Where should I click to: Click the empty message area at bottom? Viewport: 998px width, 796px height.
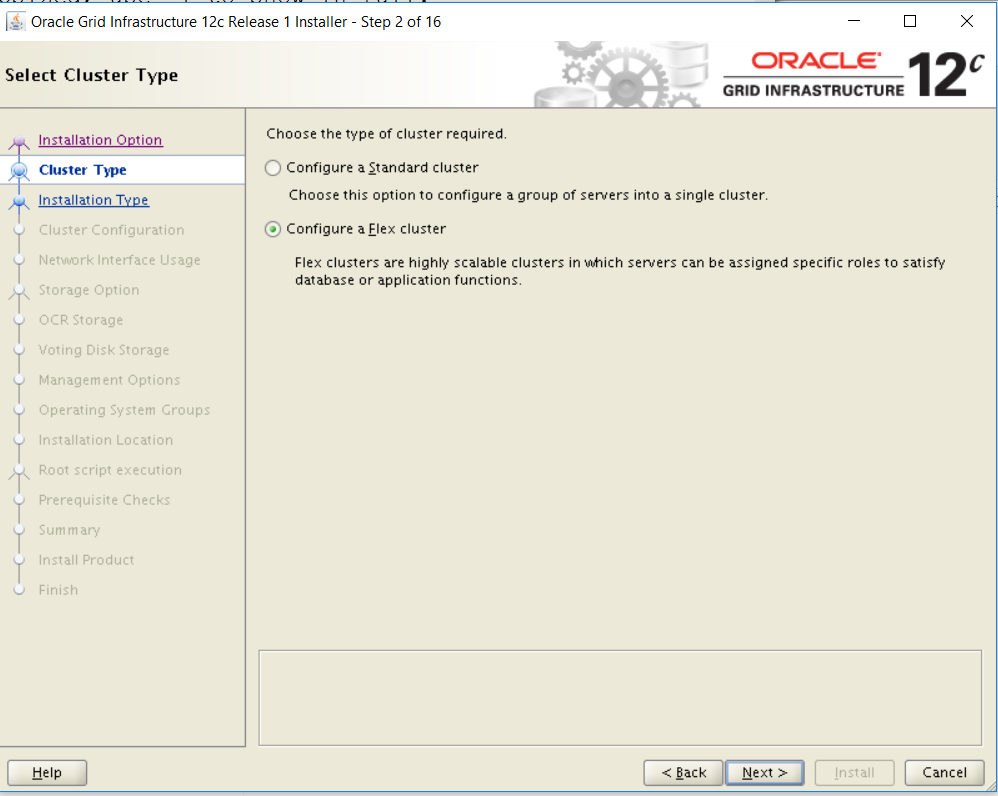pos(620,698)
